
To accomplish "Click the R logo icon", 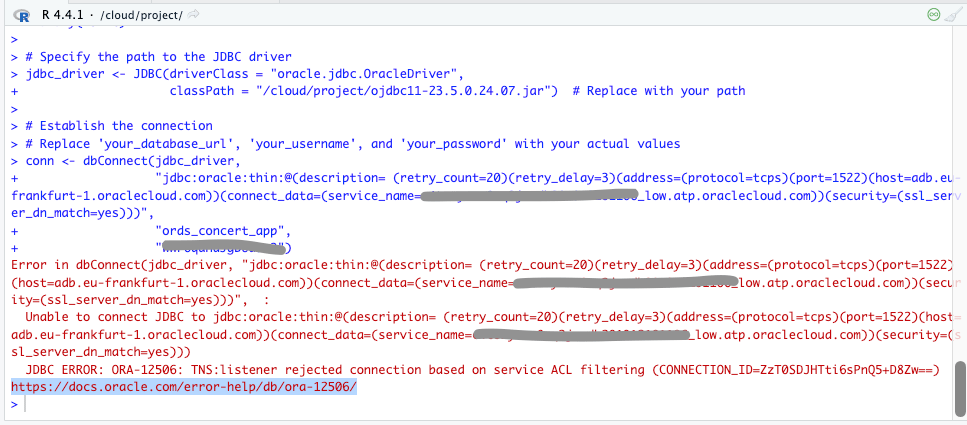I will tap(21, 14).
